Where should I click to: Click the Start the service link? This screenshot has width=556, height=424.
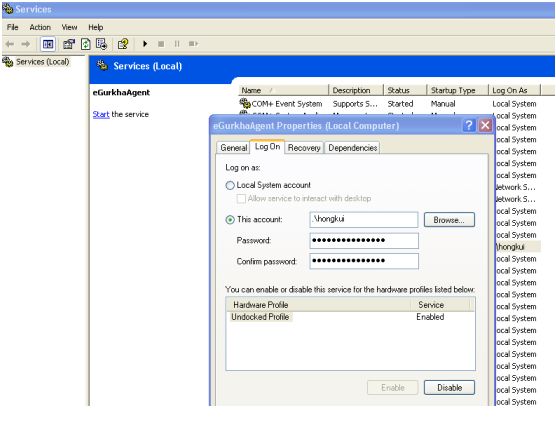click(101, 115)
